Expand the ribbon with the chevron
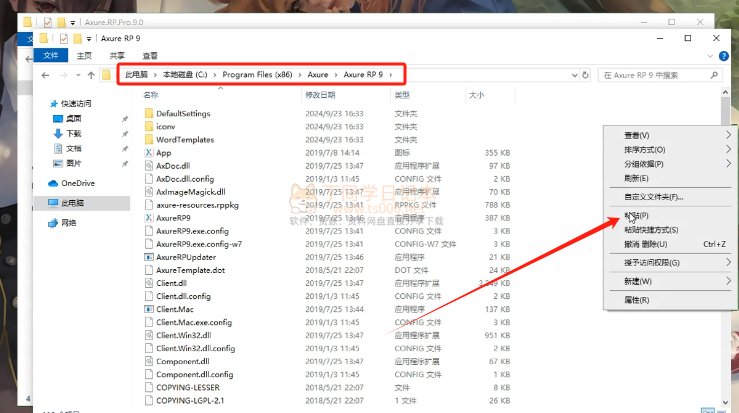 (710, 56)
